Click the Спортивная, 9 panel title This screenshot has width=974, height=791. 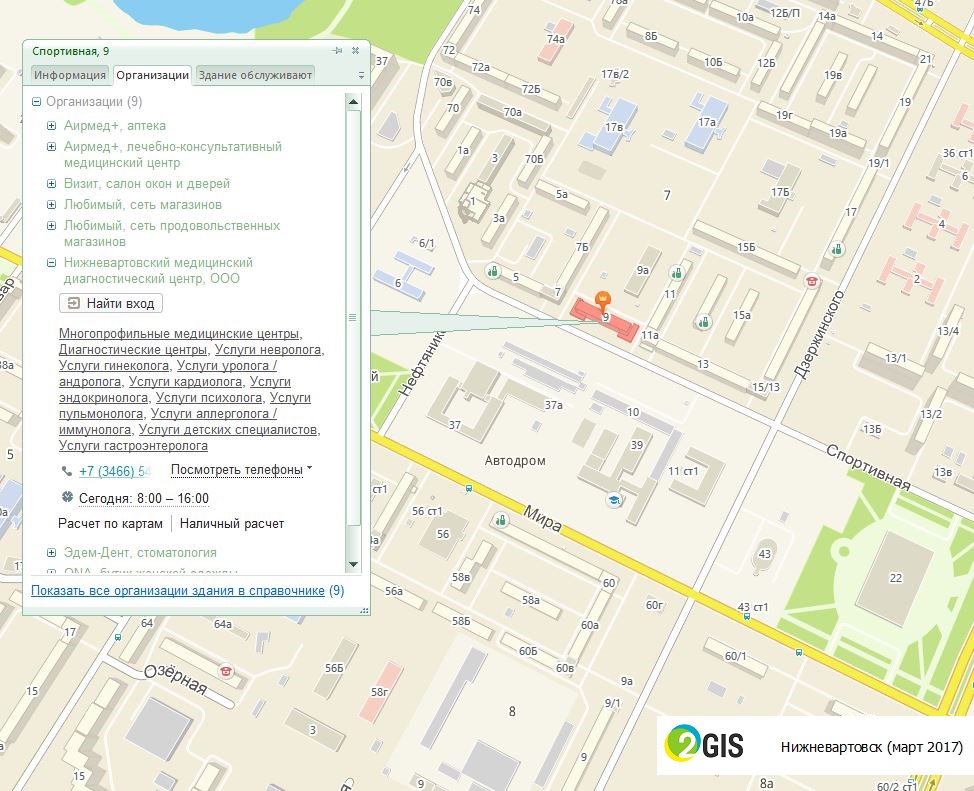(x=70, y=51)
